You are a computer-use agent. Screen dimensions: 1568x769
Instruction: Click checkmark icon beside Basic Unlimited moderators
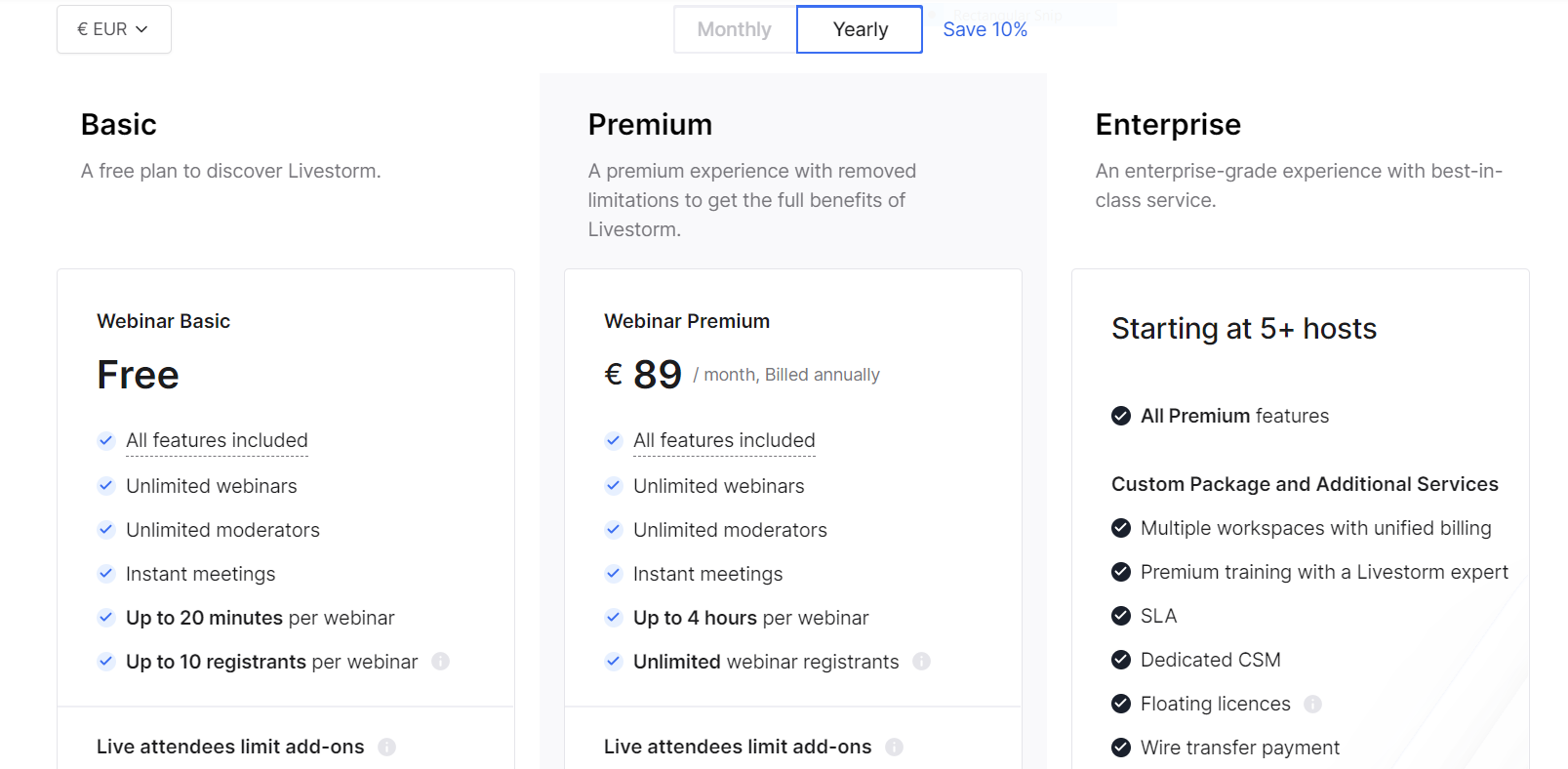tap(106, 529)
